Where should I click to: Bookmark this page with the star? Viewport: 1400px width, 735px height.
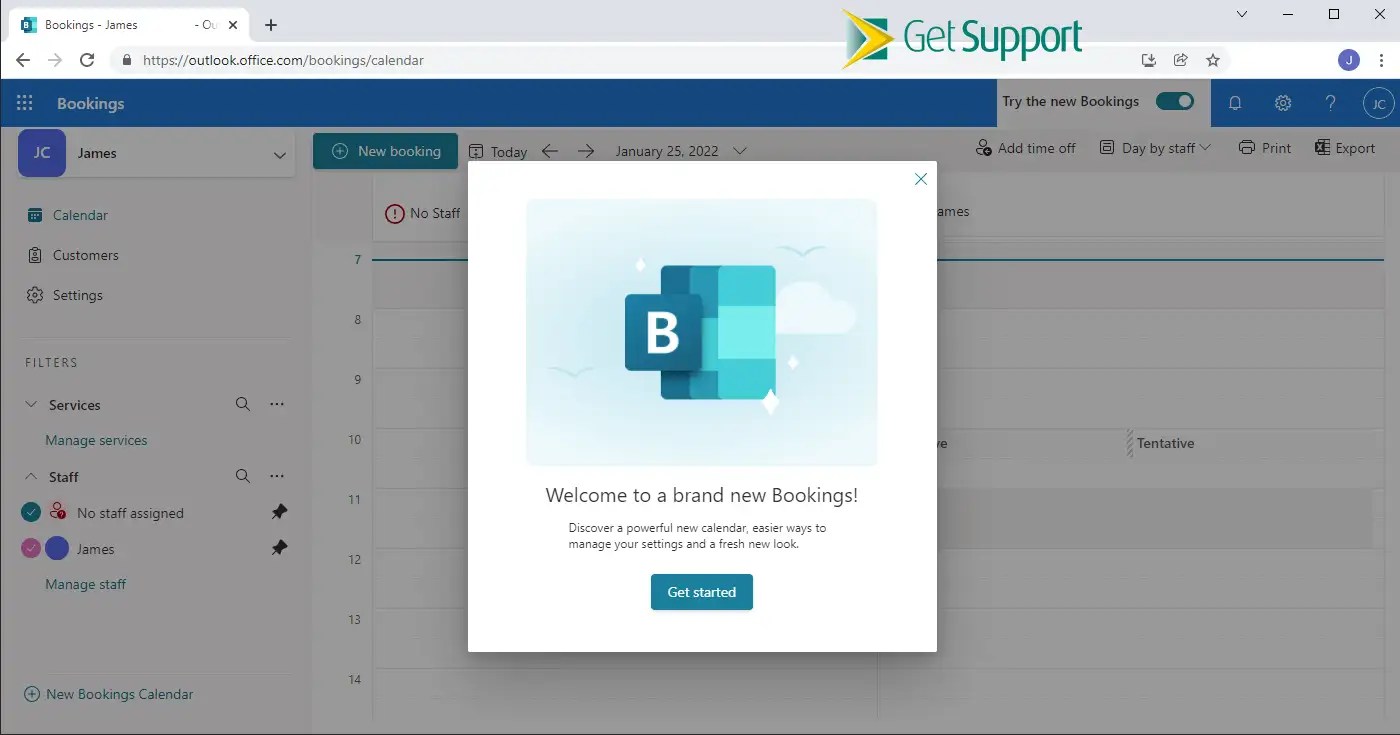tap(1213, 60)
